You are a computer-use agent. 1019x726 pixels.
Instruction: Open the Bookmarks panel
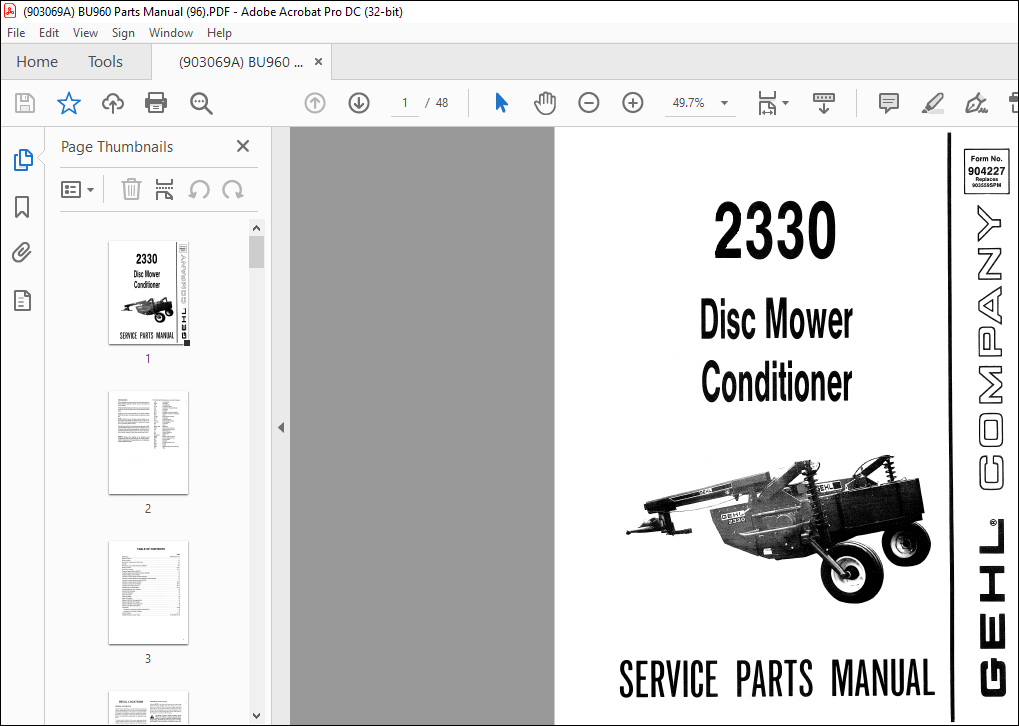tap(22, 207)
